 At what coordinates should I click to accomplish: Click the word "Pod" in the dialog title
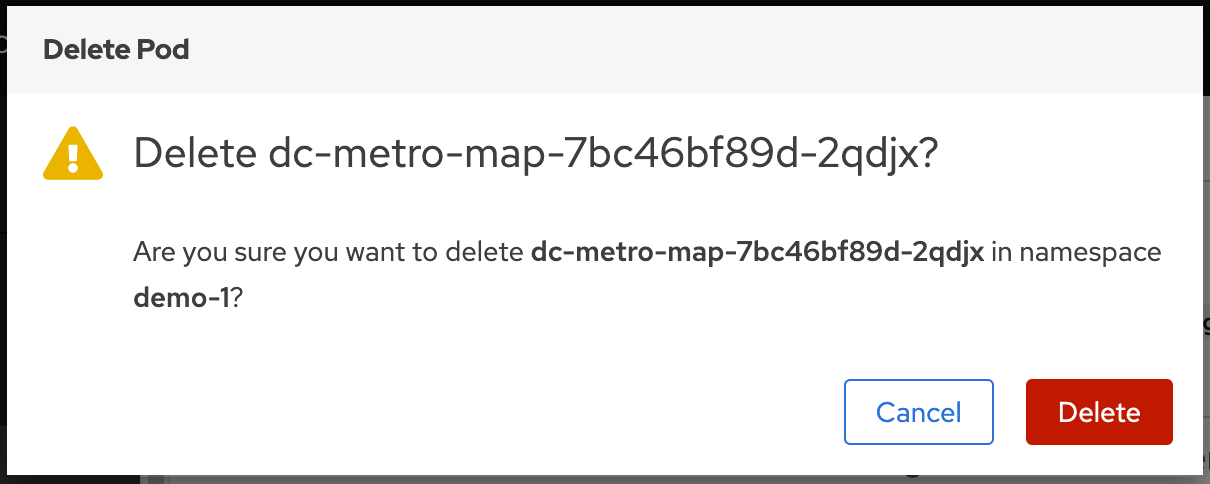pyautogui.click(x=166, y=49)
